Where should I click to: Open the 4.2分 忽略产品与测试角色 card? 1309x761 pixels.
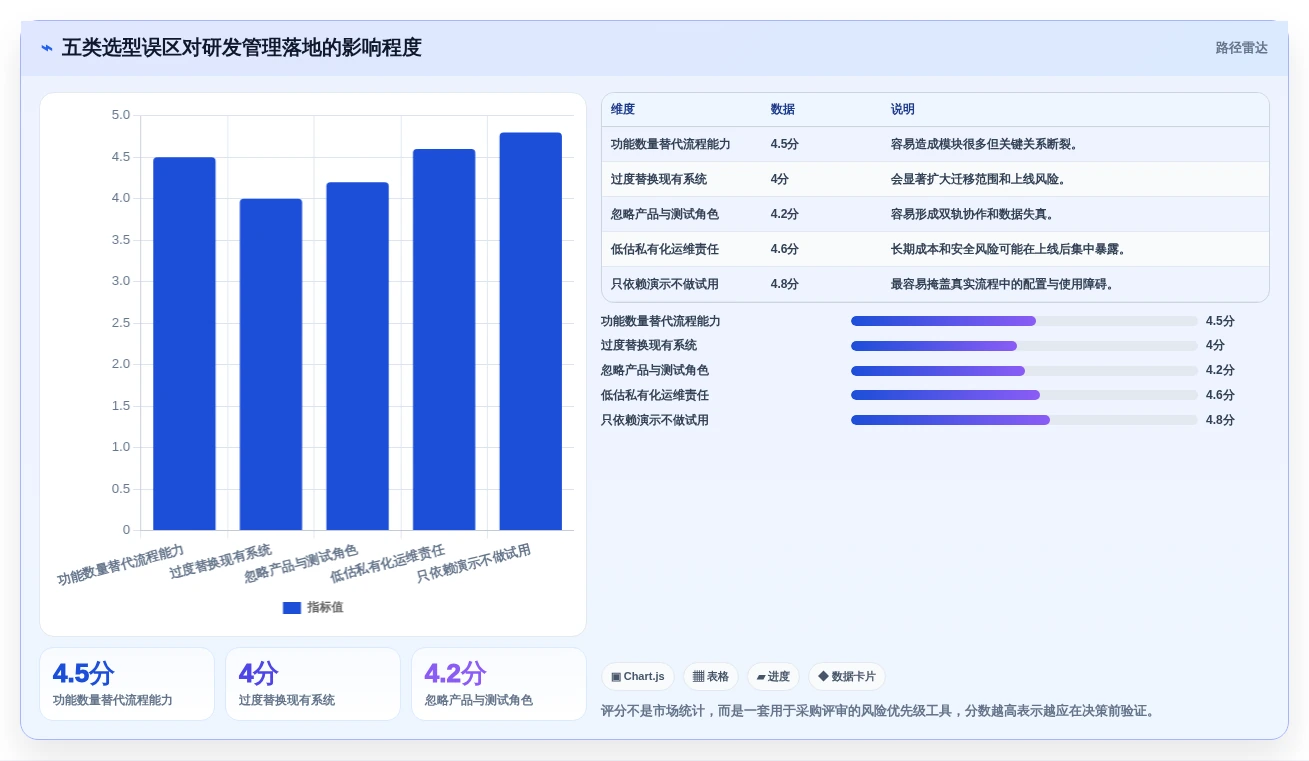[499, 684]
